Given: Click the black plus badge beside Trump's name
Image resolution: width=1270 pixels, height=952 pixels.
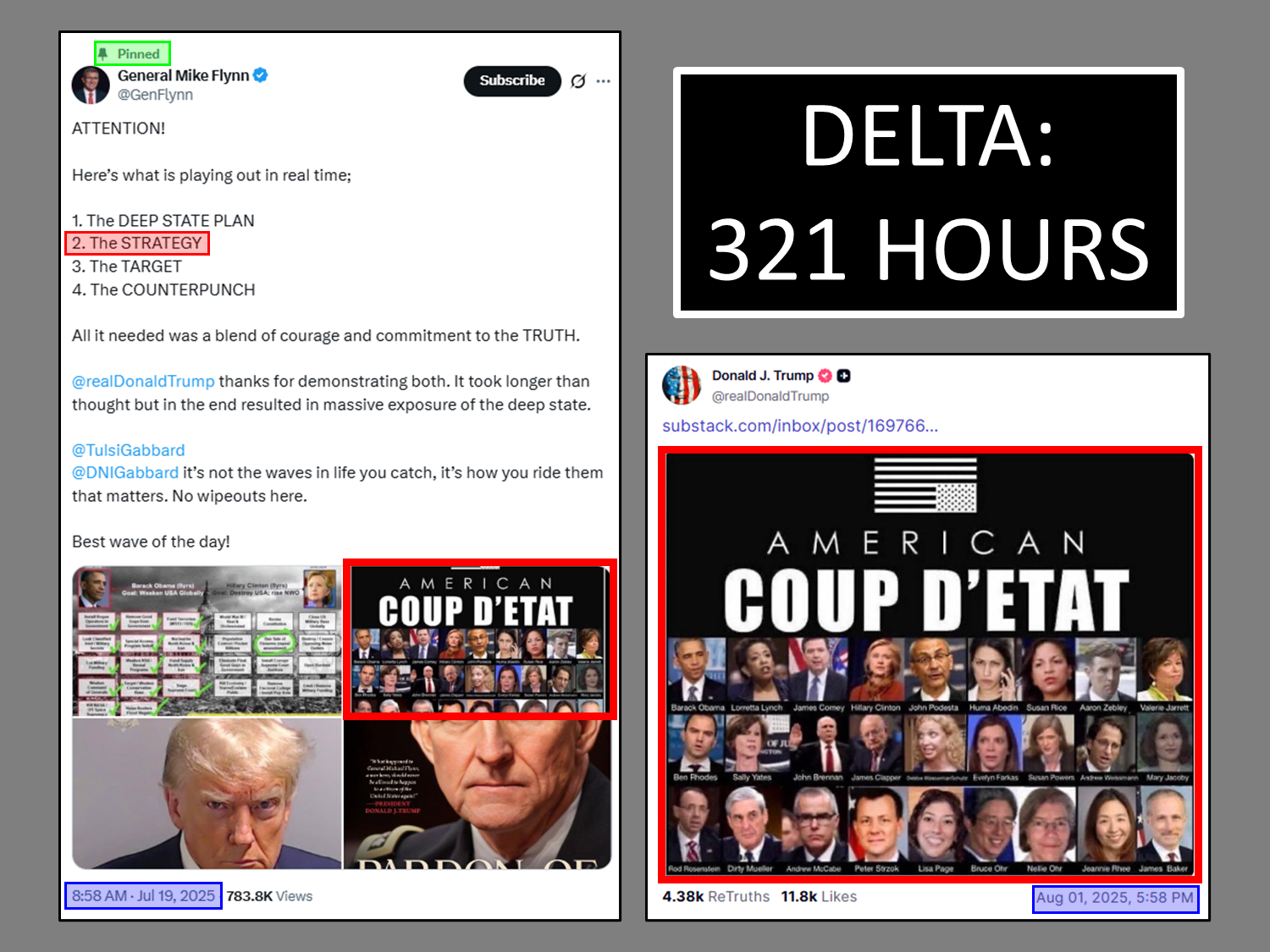Looking at the screenshot, I should pyautogui.click(x=844, y=376).
